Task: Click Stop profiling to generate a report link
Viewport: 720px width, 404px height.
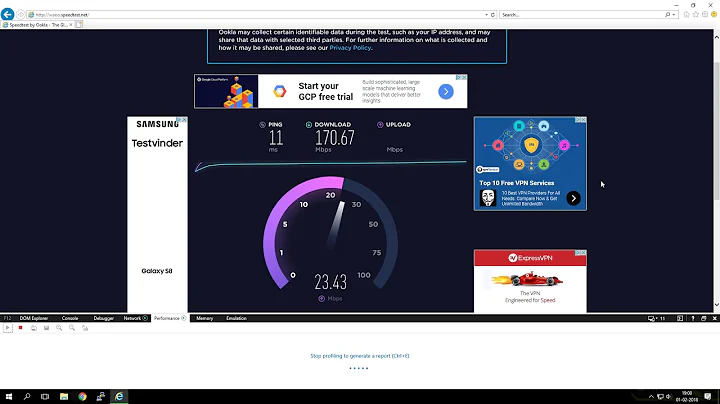Action: pyautogui.click(x=360, y=356)
